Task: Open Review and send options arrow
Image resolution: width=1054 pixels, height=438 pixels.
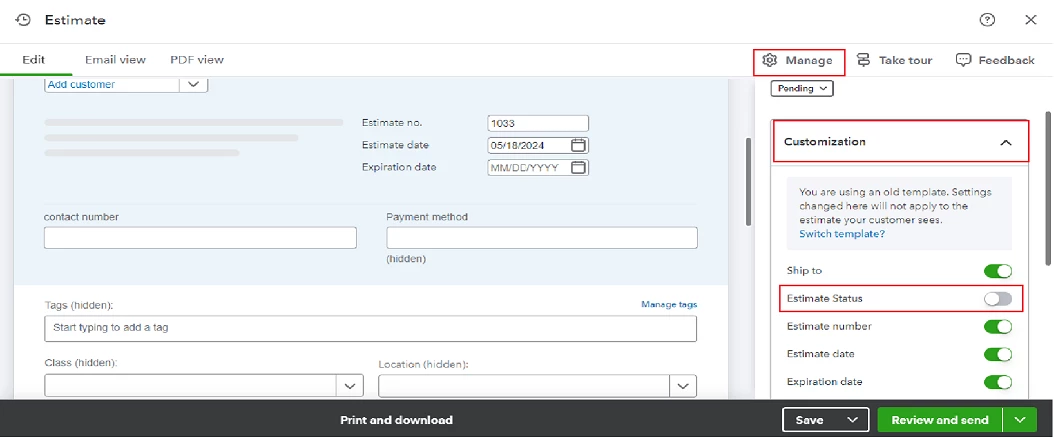Action: [x=1020, y=420]
